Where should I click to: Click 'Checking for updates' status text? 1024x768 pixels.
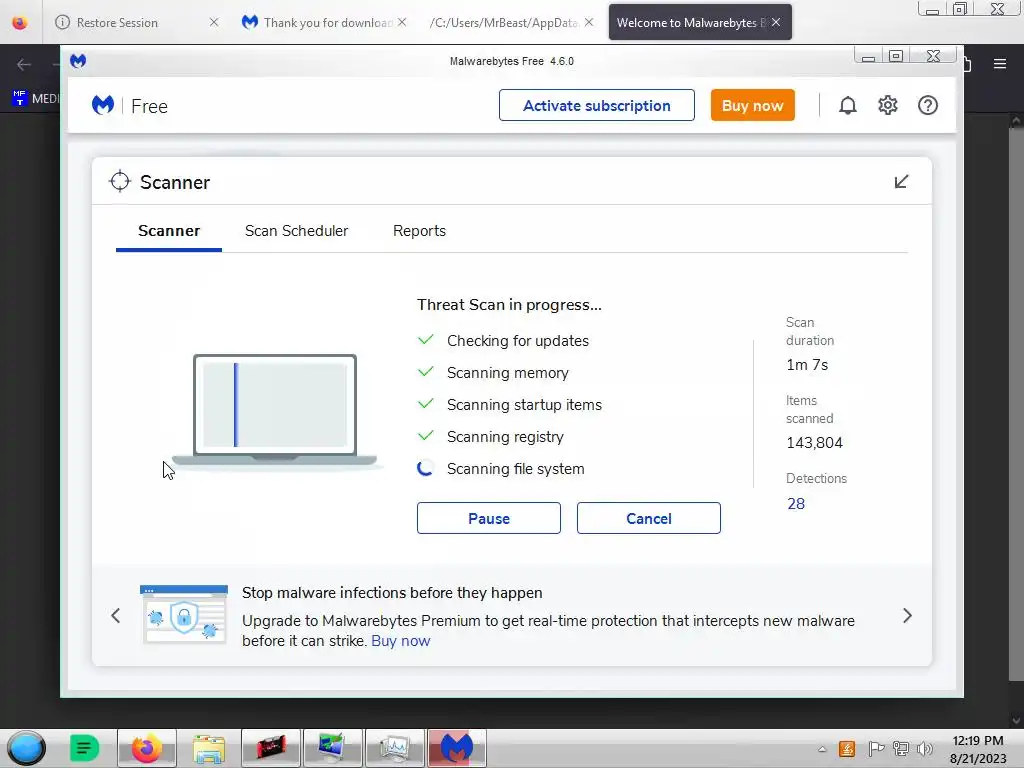[x=518, y=341]
